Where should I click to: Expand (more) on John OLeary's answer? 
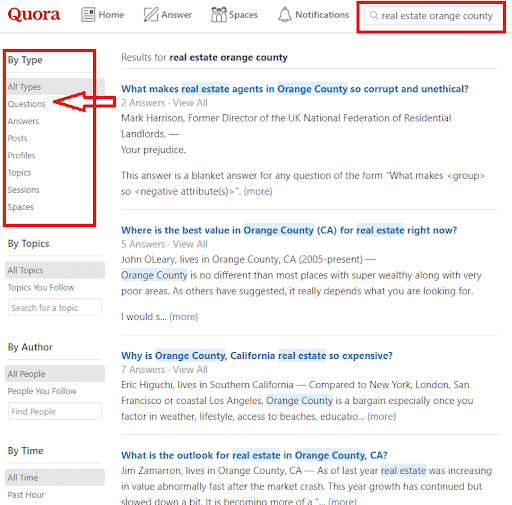tap(184, 317)
